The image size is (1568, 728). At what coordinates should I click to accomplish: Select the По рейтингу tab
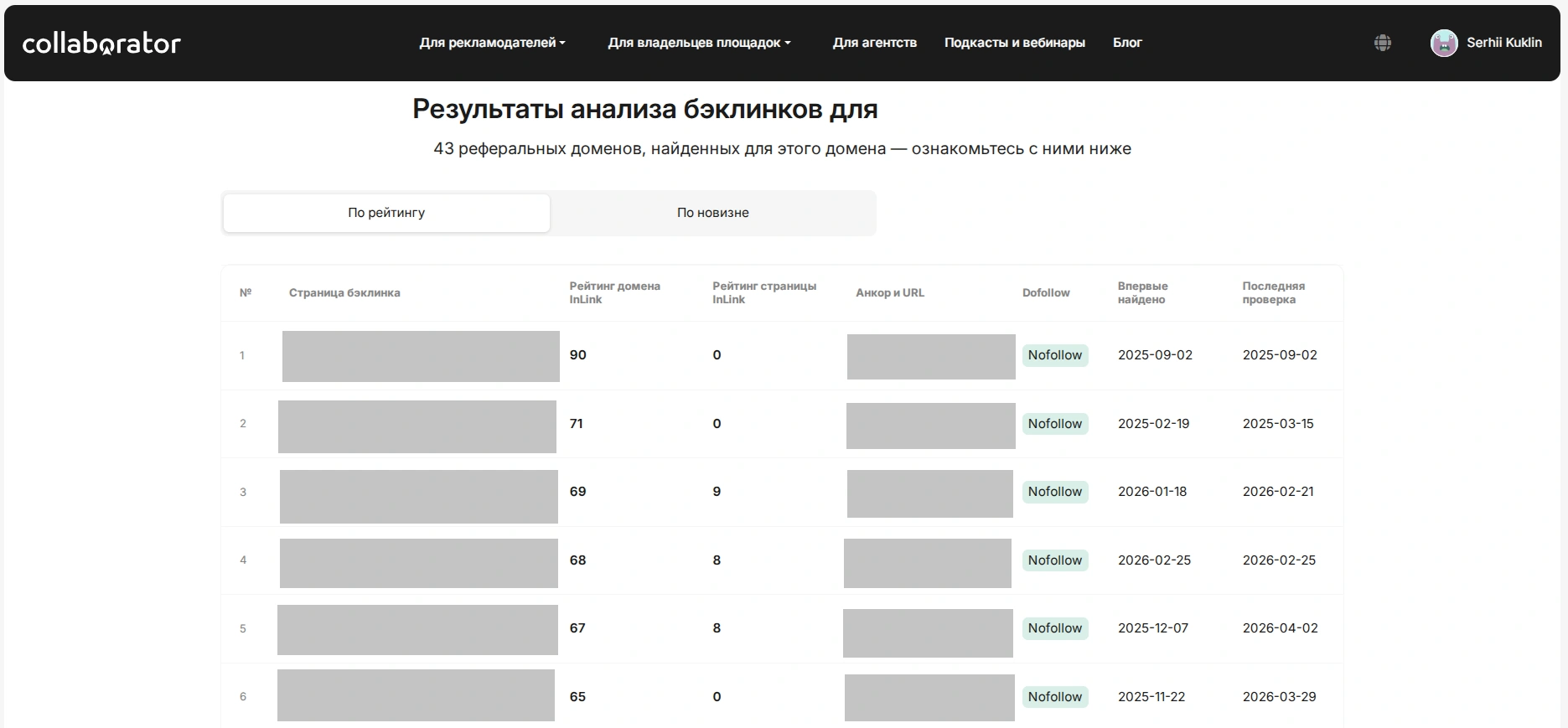(386, 213)
